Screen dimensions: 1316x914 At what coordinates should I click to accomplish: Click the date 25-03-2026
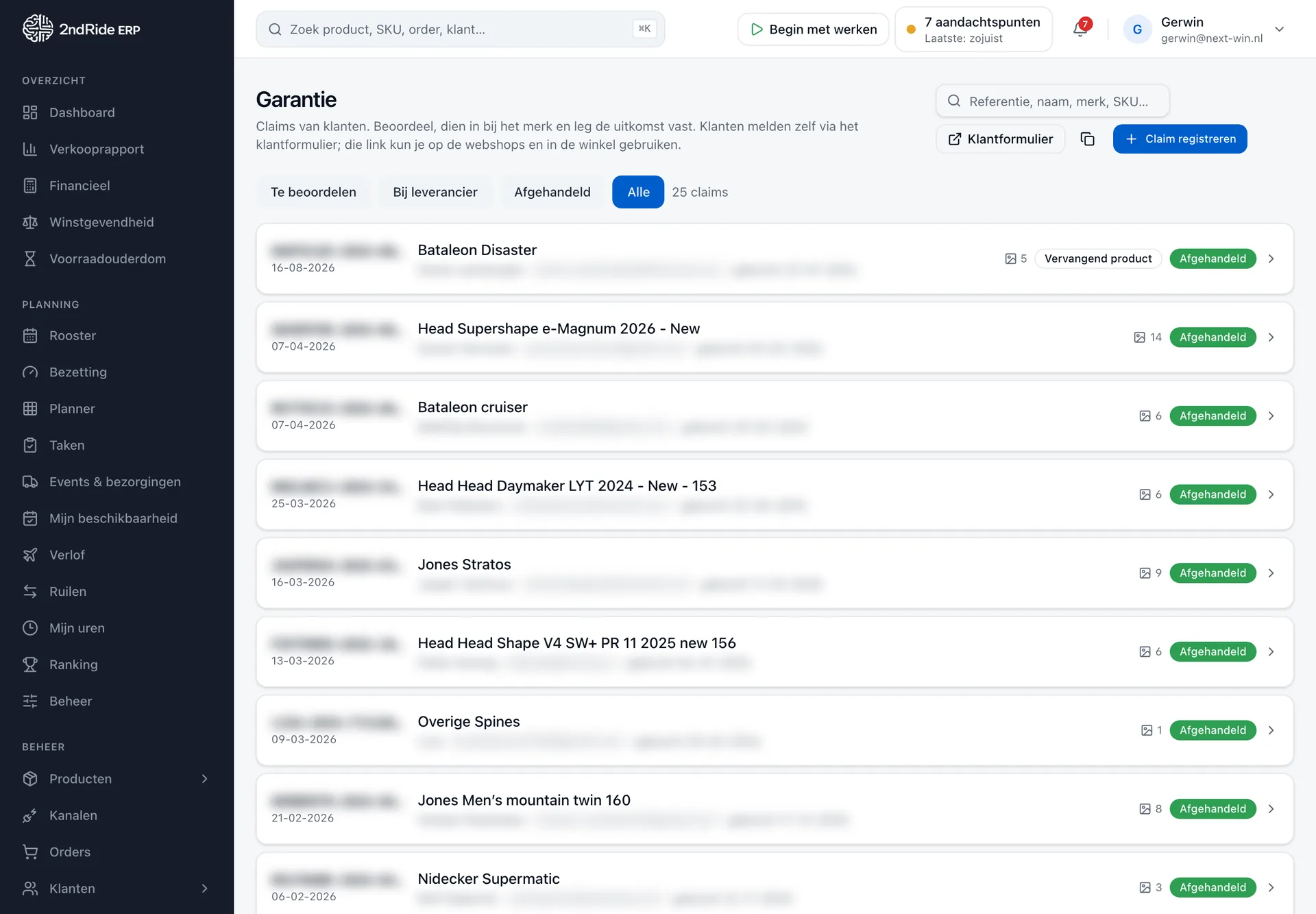304,504
